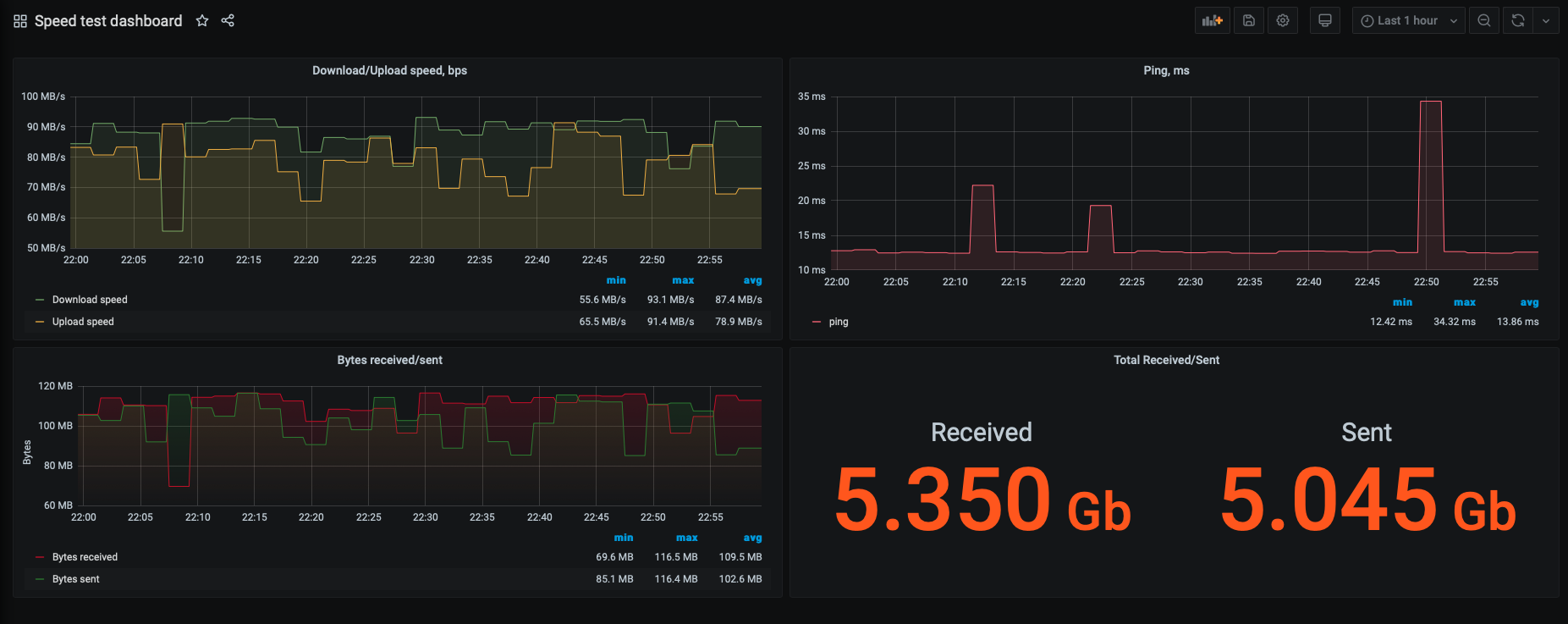
Task: Save the dashboard
Action: pyautogui.click(x=1249, y=20)
